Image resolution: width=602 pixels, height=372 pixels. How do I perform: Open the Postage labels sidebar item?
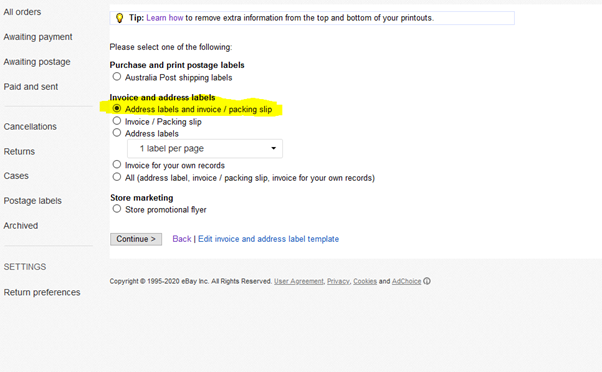click(x=33, y=201)
